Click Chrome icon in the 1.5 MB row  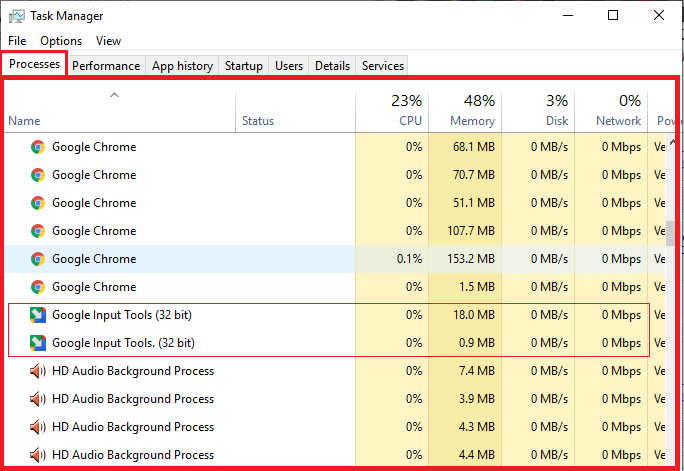[38, 287]
